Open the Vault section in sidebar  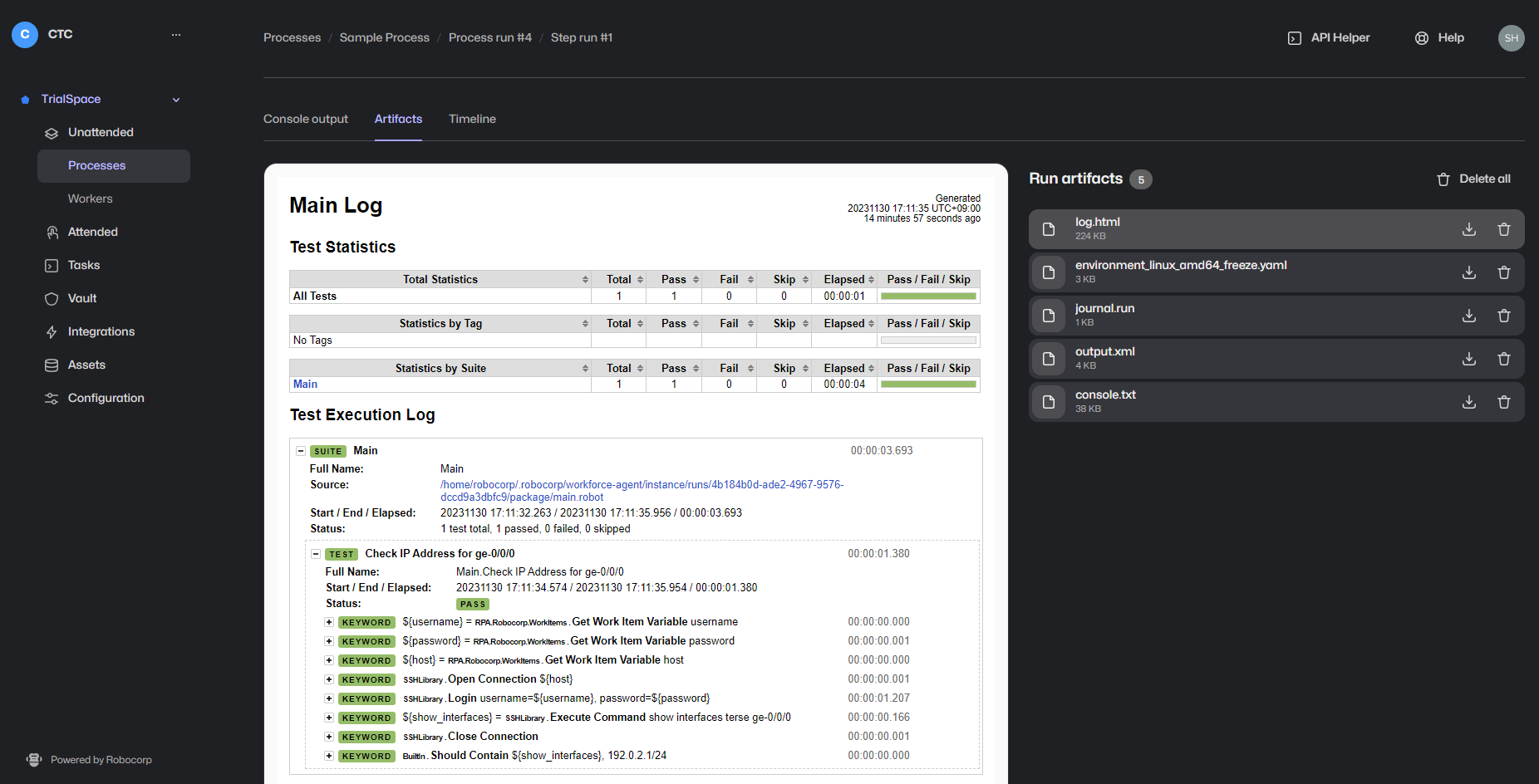82,298
